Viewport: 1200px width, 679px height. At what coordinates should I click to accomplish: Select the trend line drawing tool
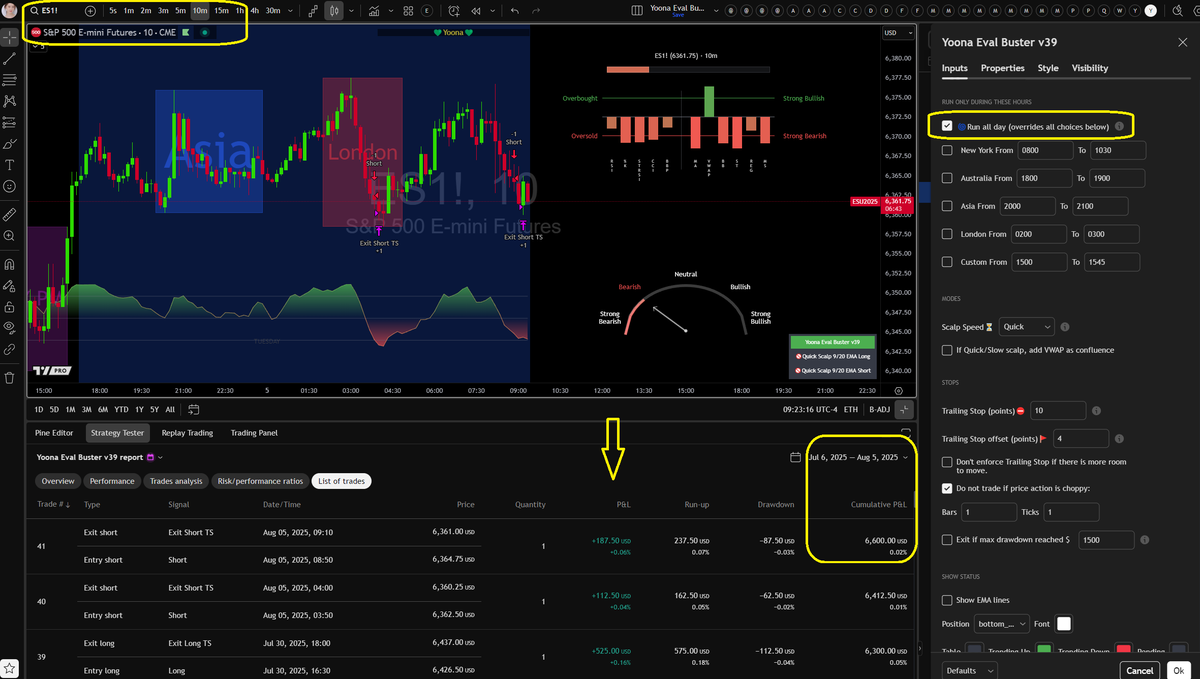9,59
